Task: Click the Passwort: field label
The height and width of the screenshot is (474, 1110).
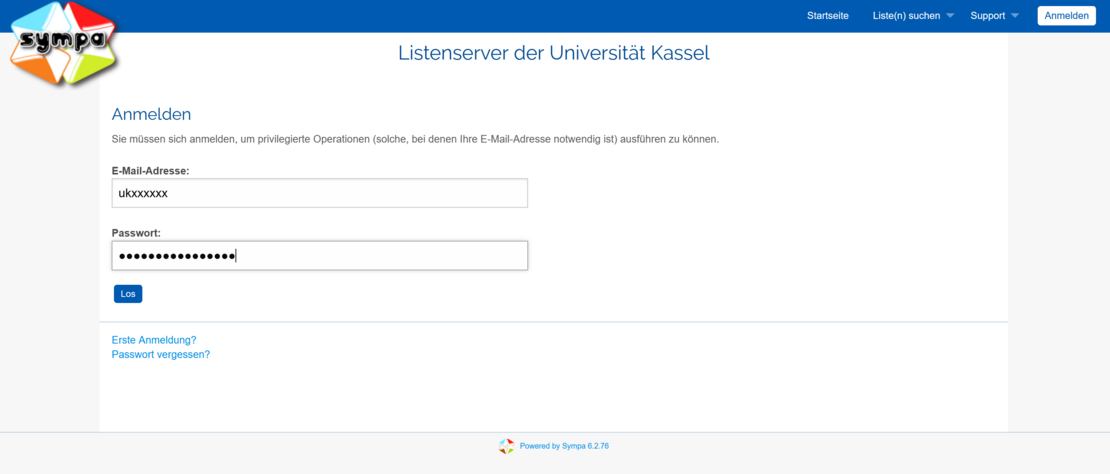Action: [x=137, y=233]
